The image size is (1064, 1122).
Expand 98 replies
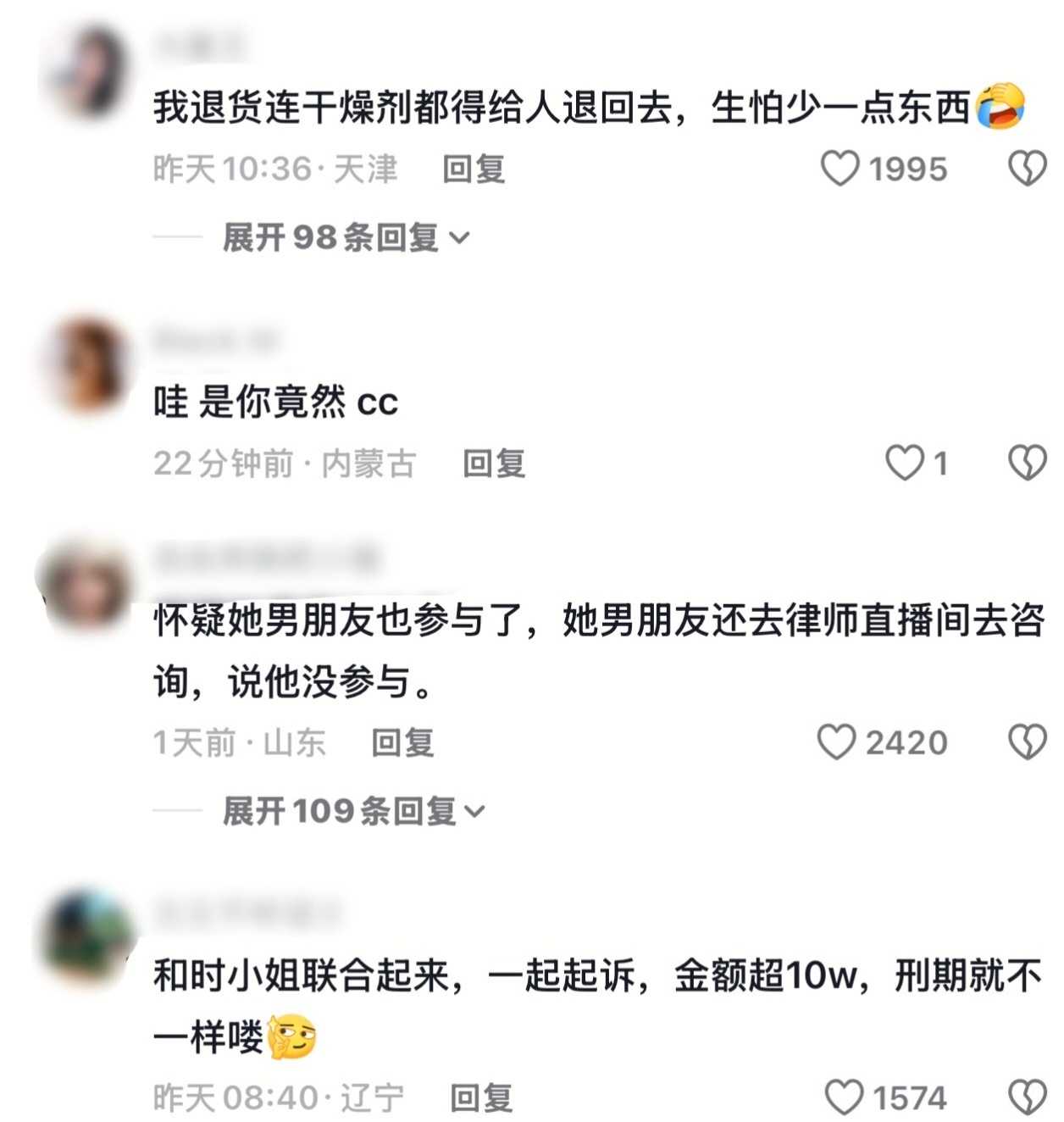(346, 237)
